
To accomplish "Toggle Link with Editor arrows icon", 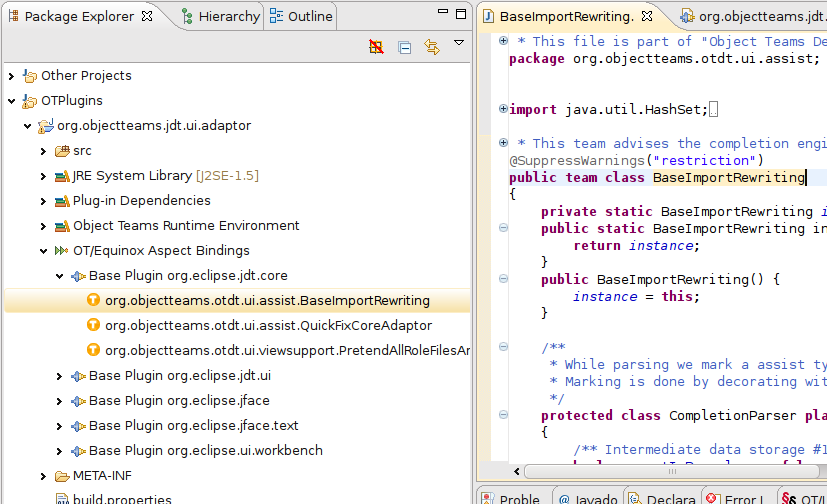I will (x=432, y=47).
